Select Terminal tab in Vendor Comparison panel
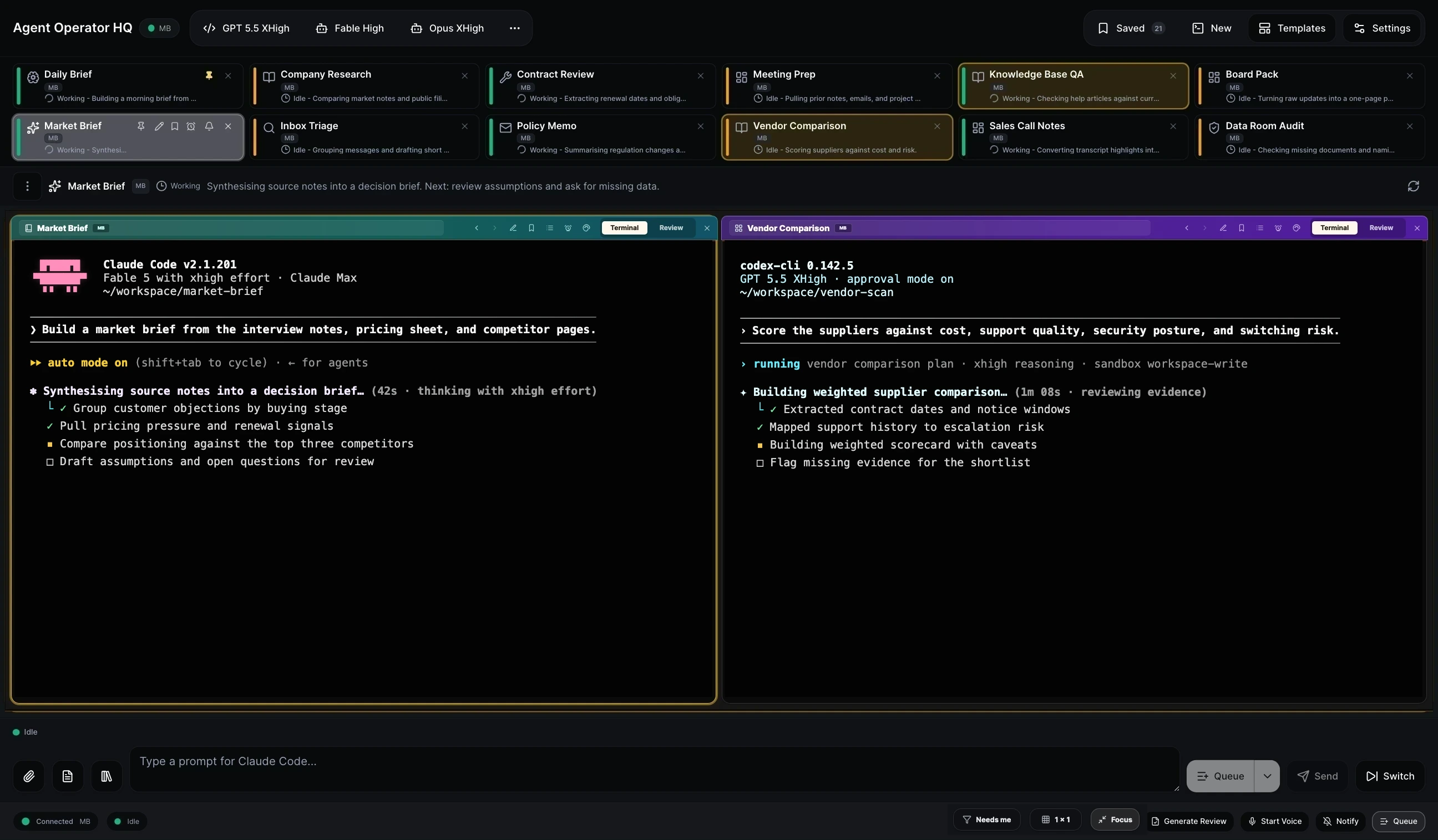 tap(1334, 228)
